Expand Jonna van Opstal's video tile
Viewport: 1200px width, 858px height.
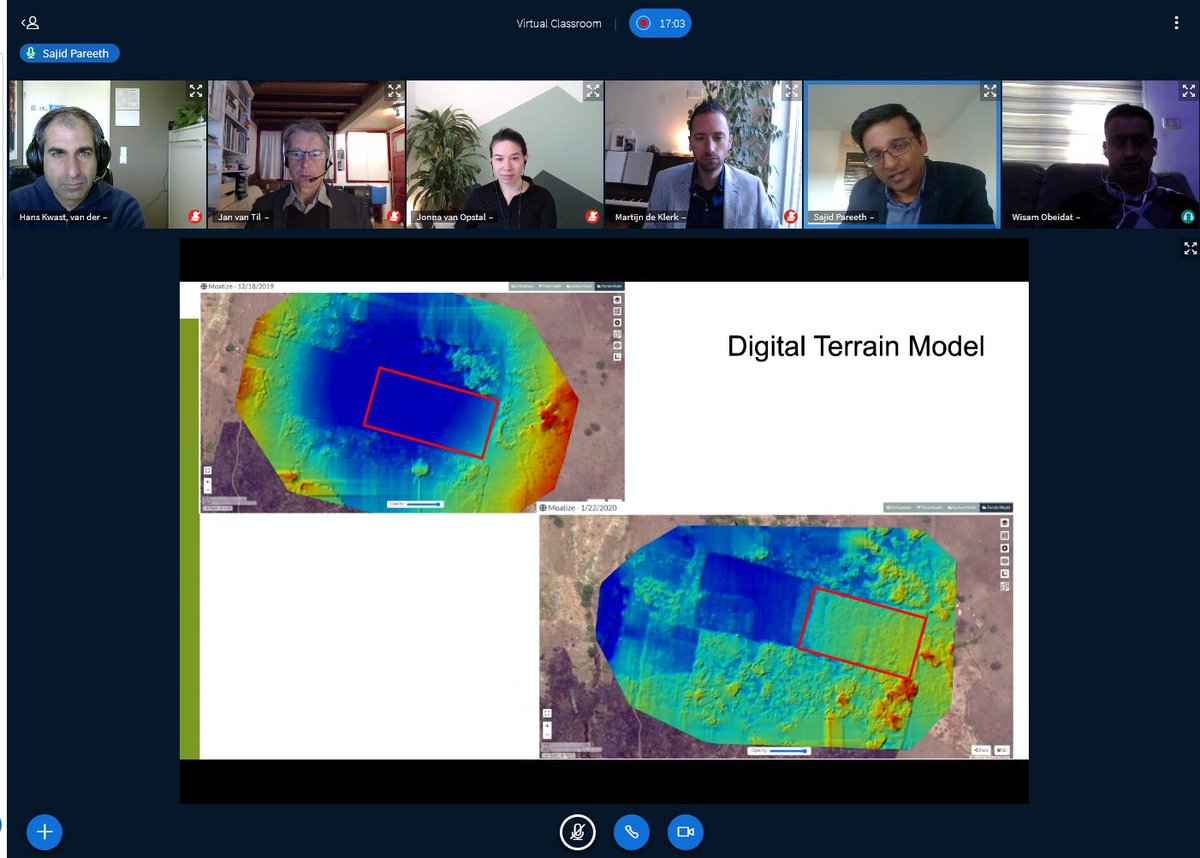(592, 91)
